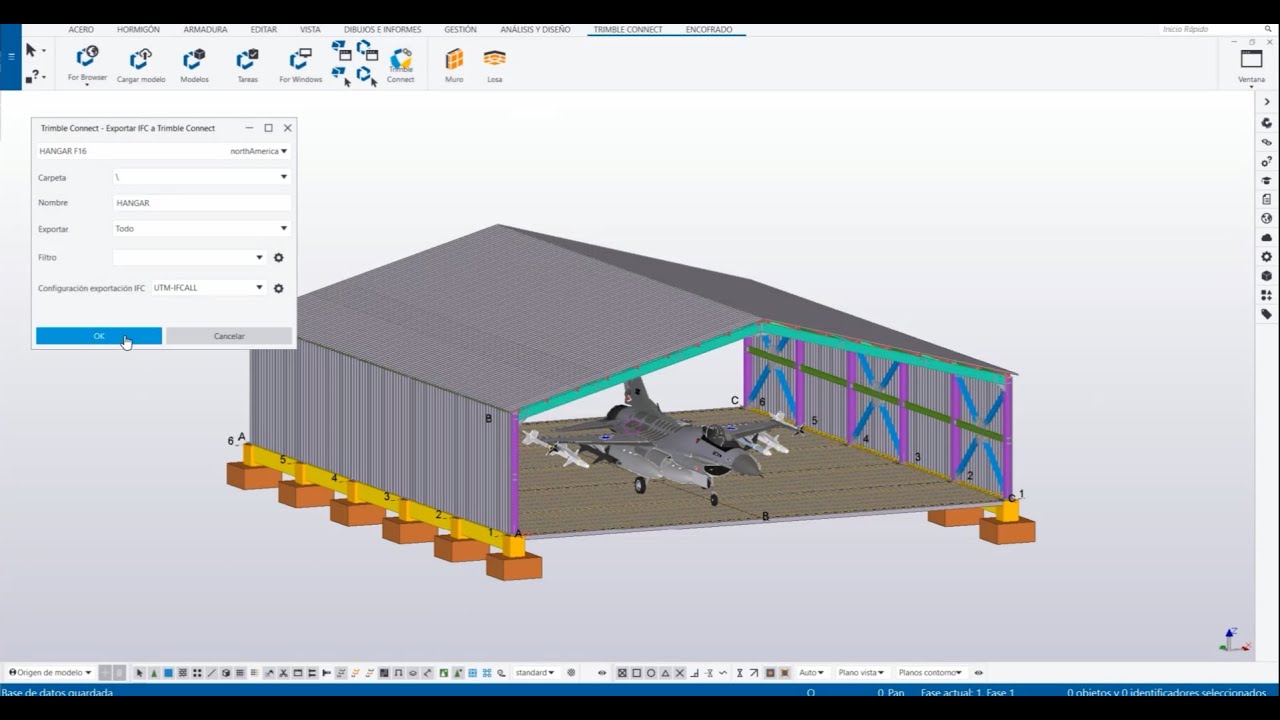This screenshot has height=720, width=1280.
Task: Open the tag icon in right side panel
Action: coord(1267,314)
